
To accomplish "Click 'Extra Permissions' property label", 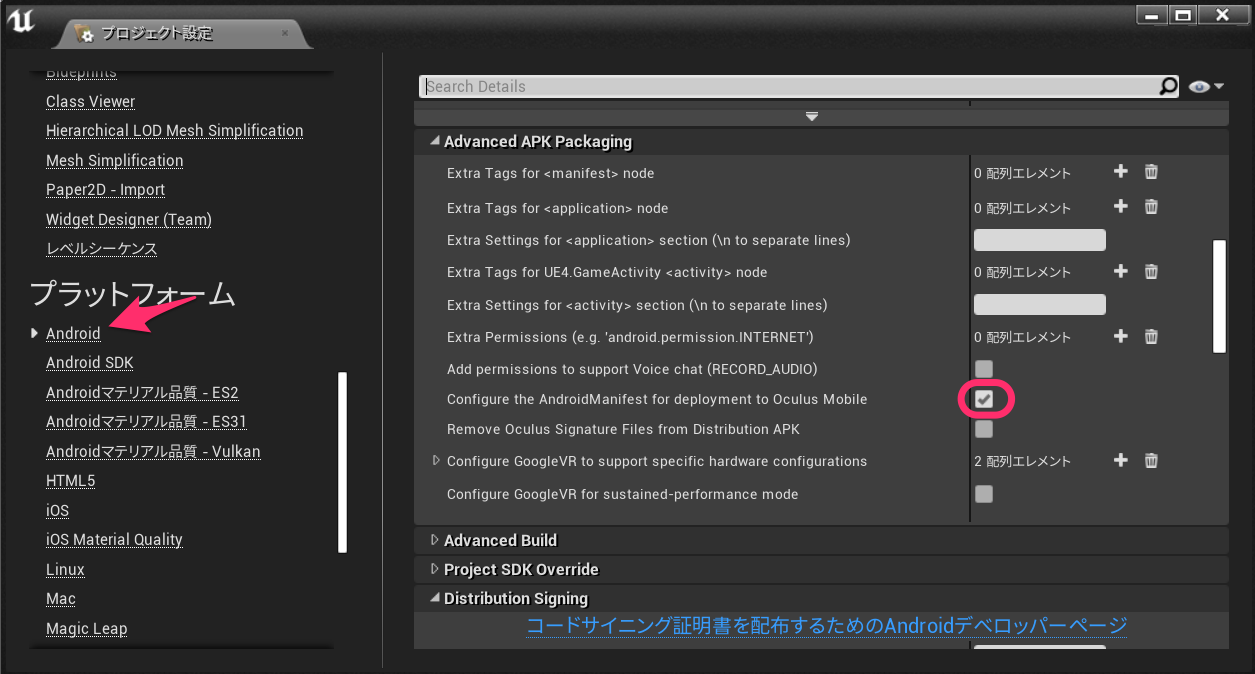I will 630,337.
